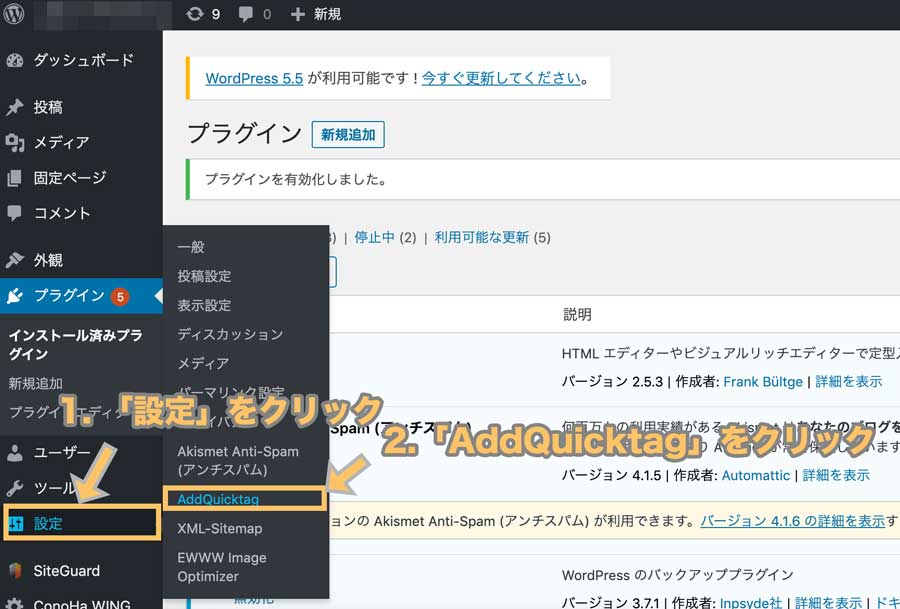Open Automattic author link
The width and height of the screenshot is (900, 609).
[756, 475]
